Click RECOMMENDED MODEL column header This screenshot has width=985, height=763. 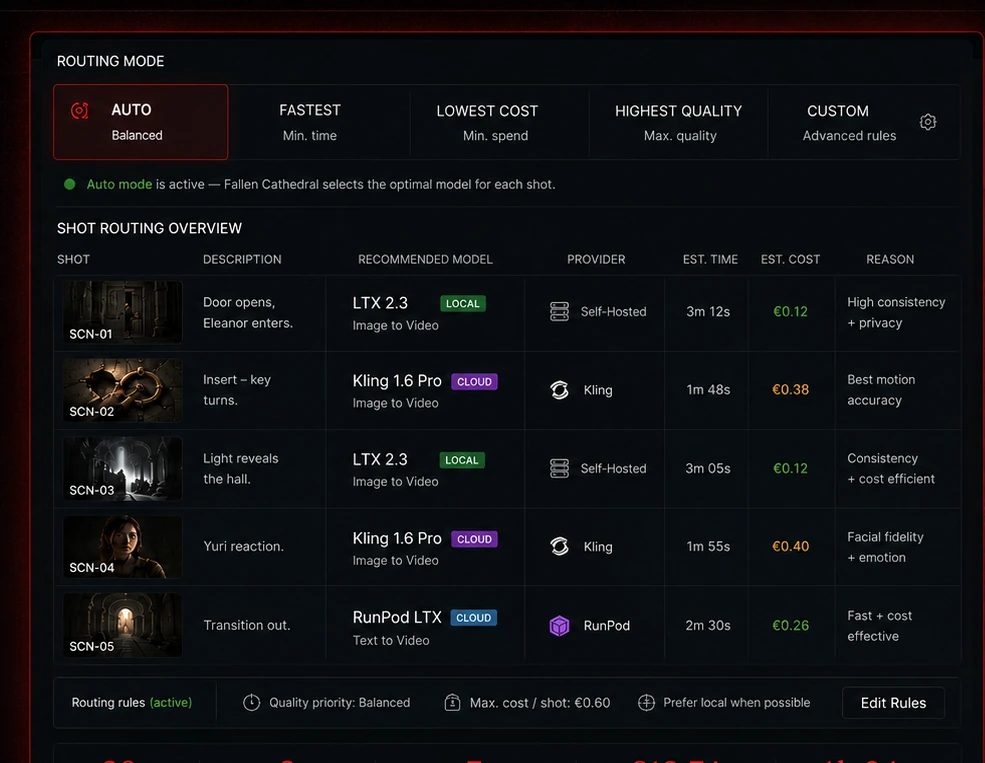tap(425, 259)
